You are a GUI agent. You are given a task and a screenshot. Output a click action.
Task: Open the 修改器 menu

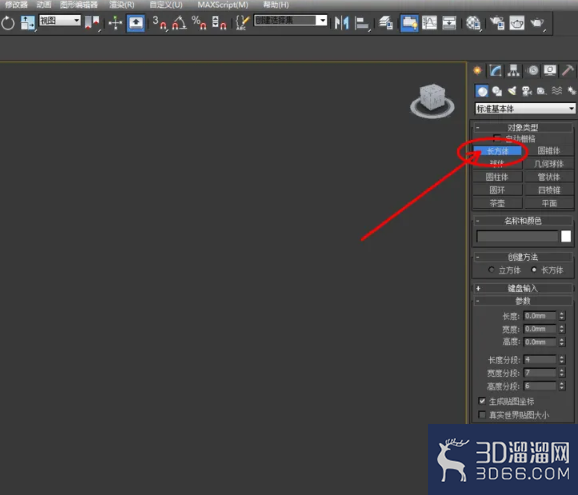point(16,5)
